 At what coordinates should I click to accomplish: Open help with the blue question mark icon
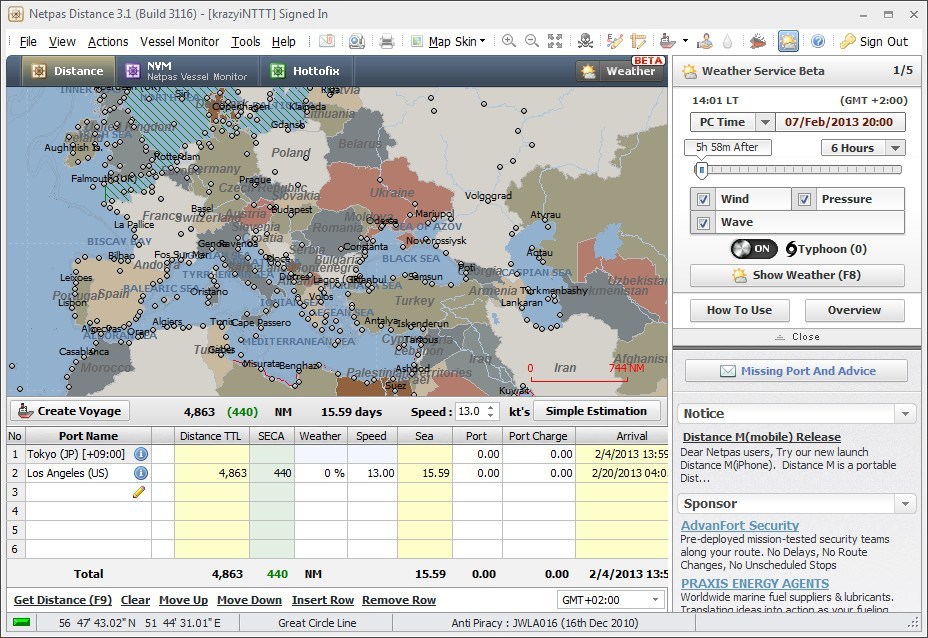point(818,41)
